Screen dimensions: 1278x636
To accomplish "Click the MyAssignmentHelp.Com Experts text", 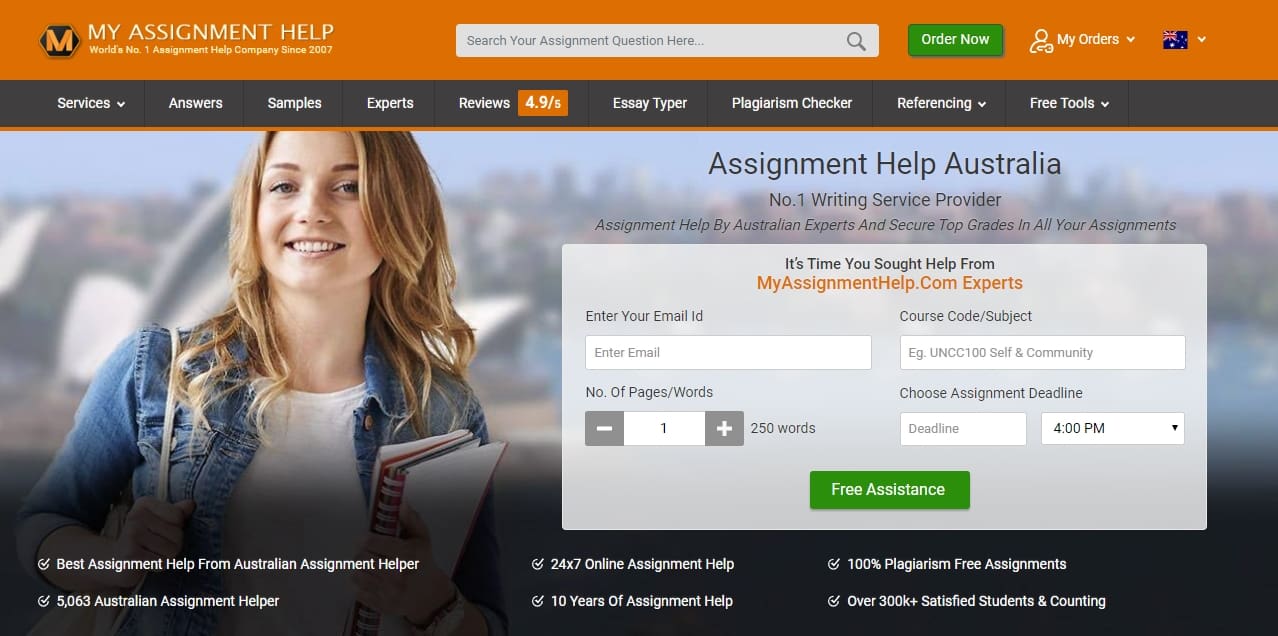I will point(890,283).
